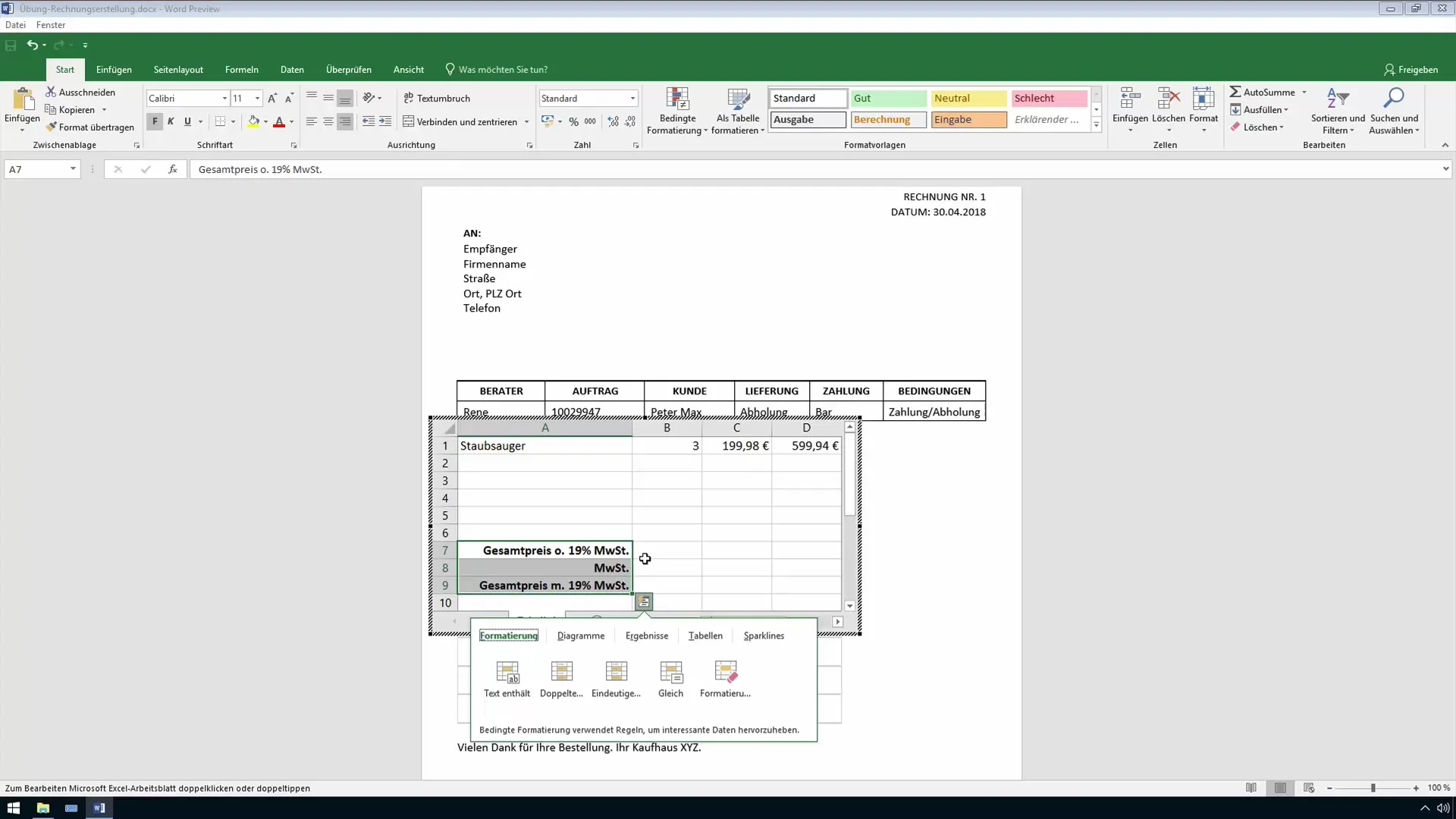
Task: Toggle top vertical alignment
Action: (312, 98)
